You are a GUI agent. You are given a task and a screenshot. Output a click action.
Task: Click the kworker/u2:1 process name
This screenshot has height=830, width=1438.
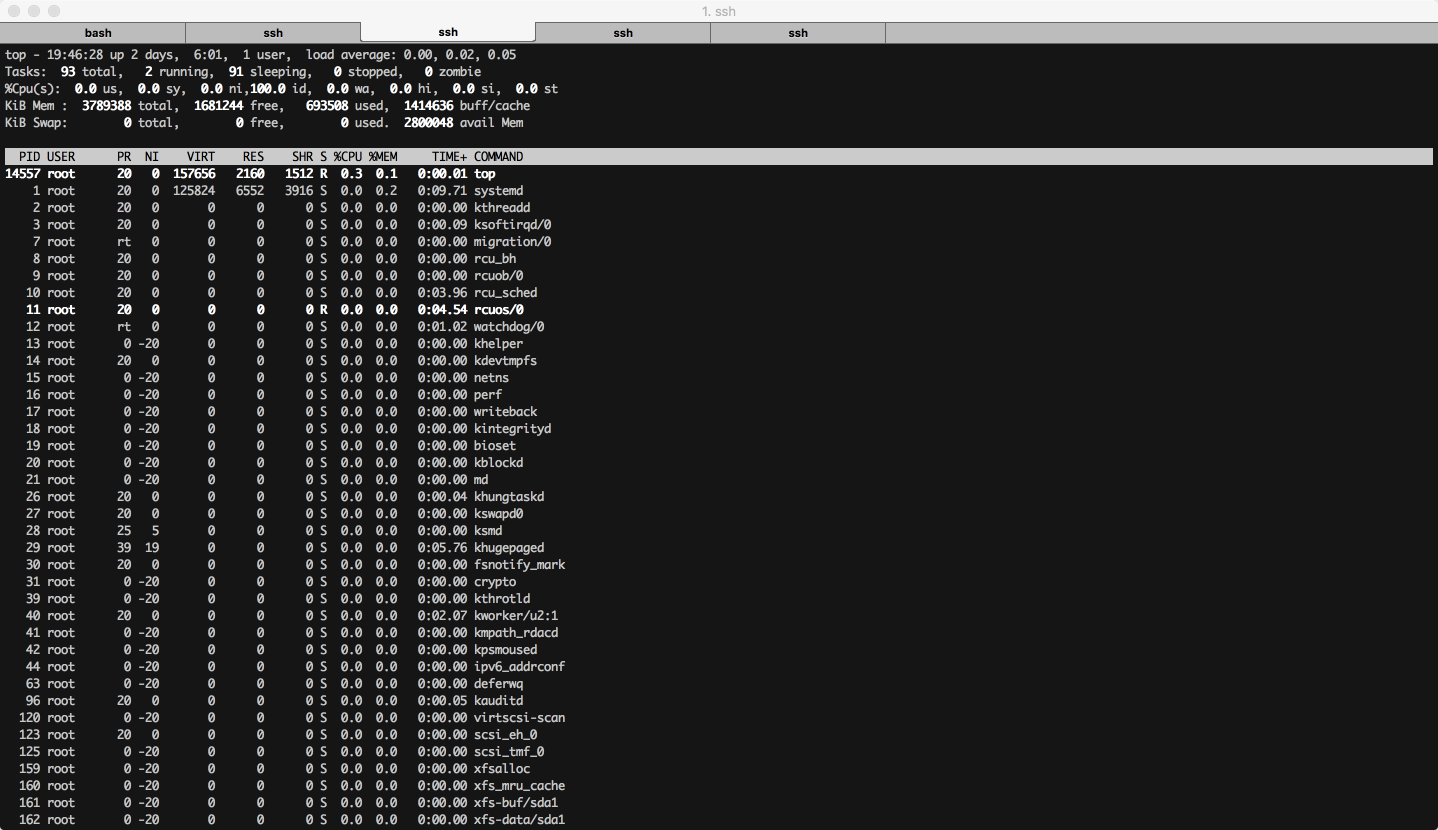[x=515, y=616]
